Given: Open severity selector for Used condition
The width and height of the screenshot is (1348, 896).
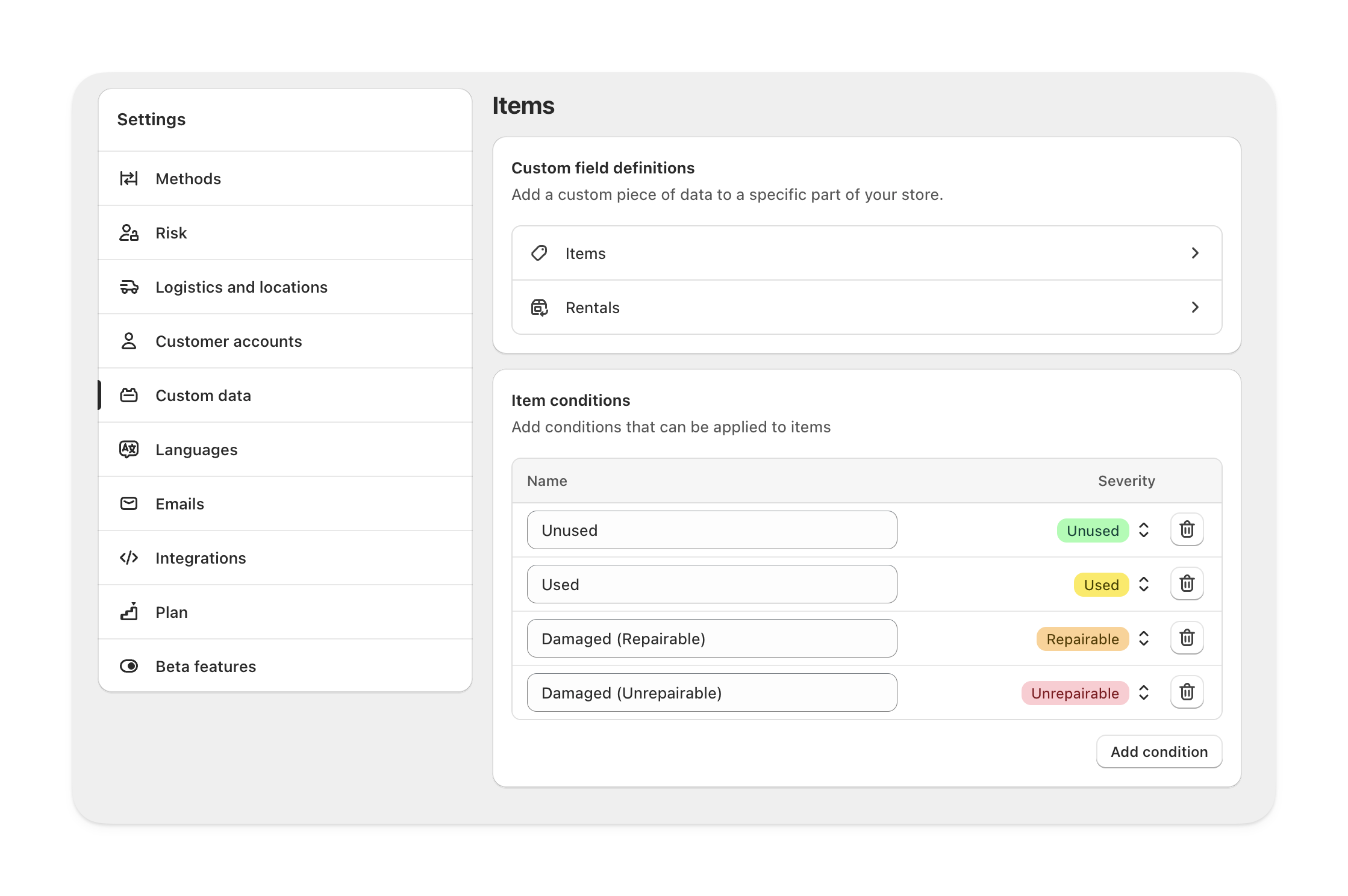Looking at the screenshot, I should (x=1143, y=584).
